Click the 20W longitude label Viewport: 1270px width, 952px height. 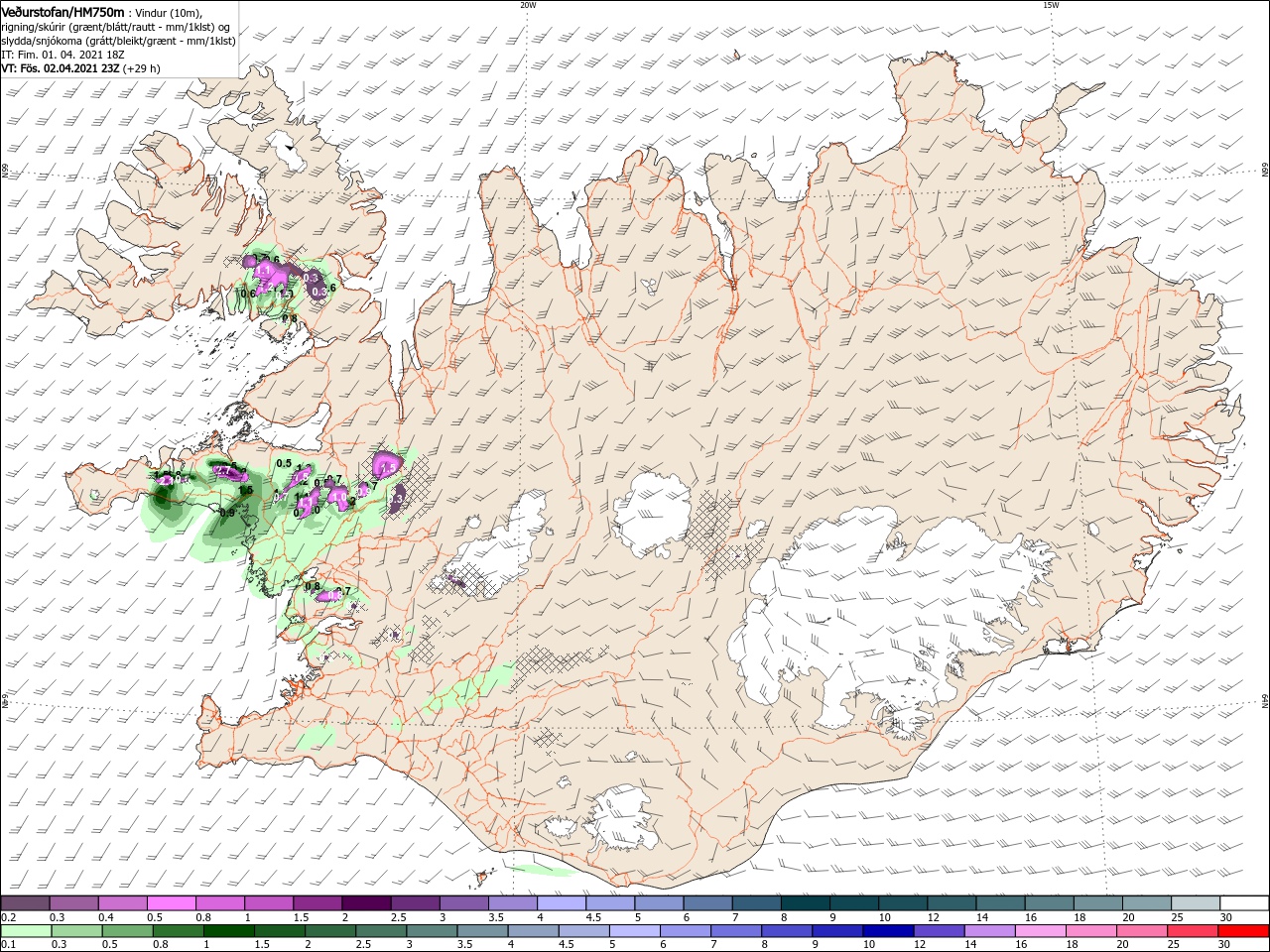[528, 5]
